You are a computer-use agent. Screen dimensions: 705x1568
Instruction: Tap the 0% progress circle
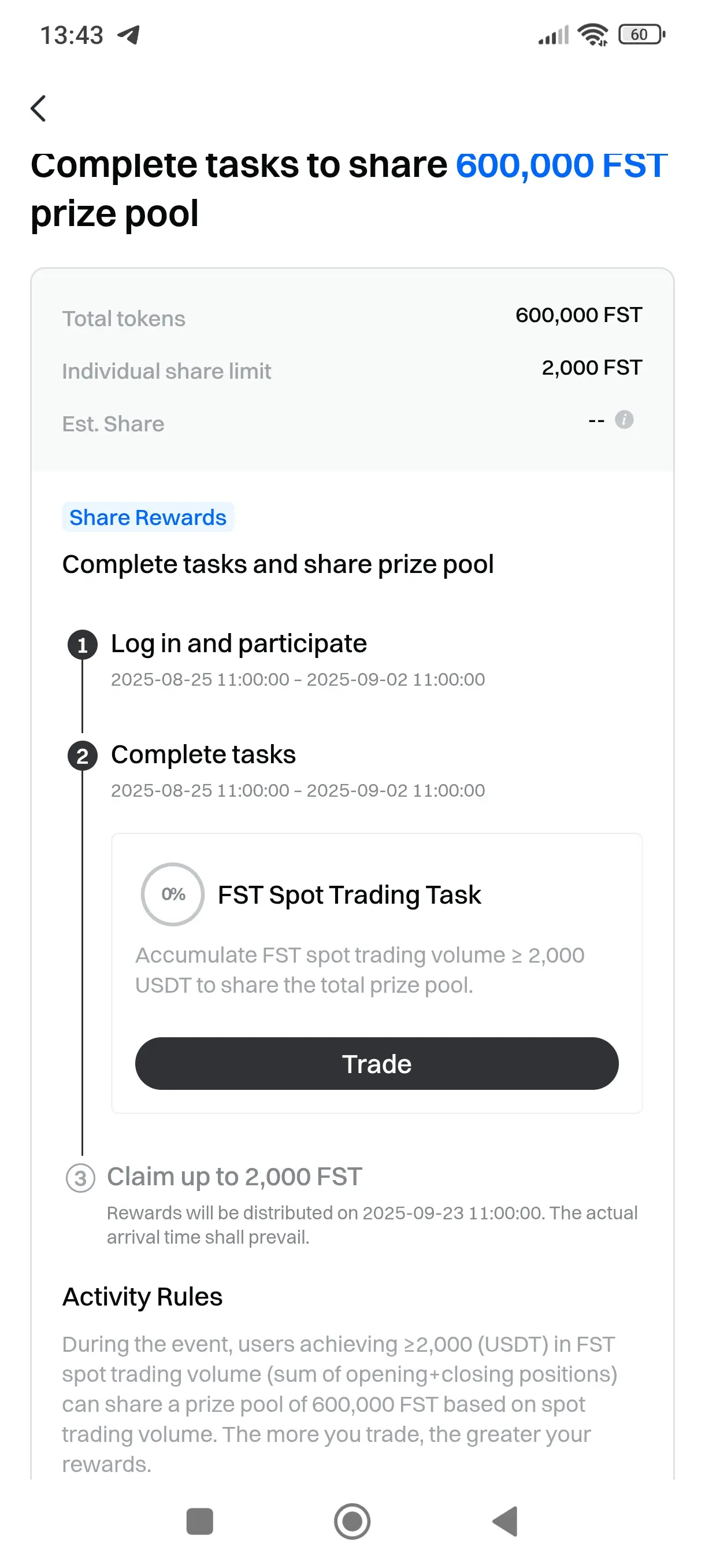coord(173,894)
